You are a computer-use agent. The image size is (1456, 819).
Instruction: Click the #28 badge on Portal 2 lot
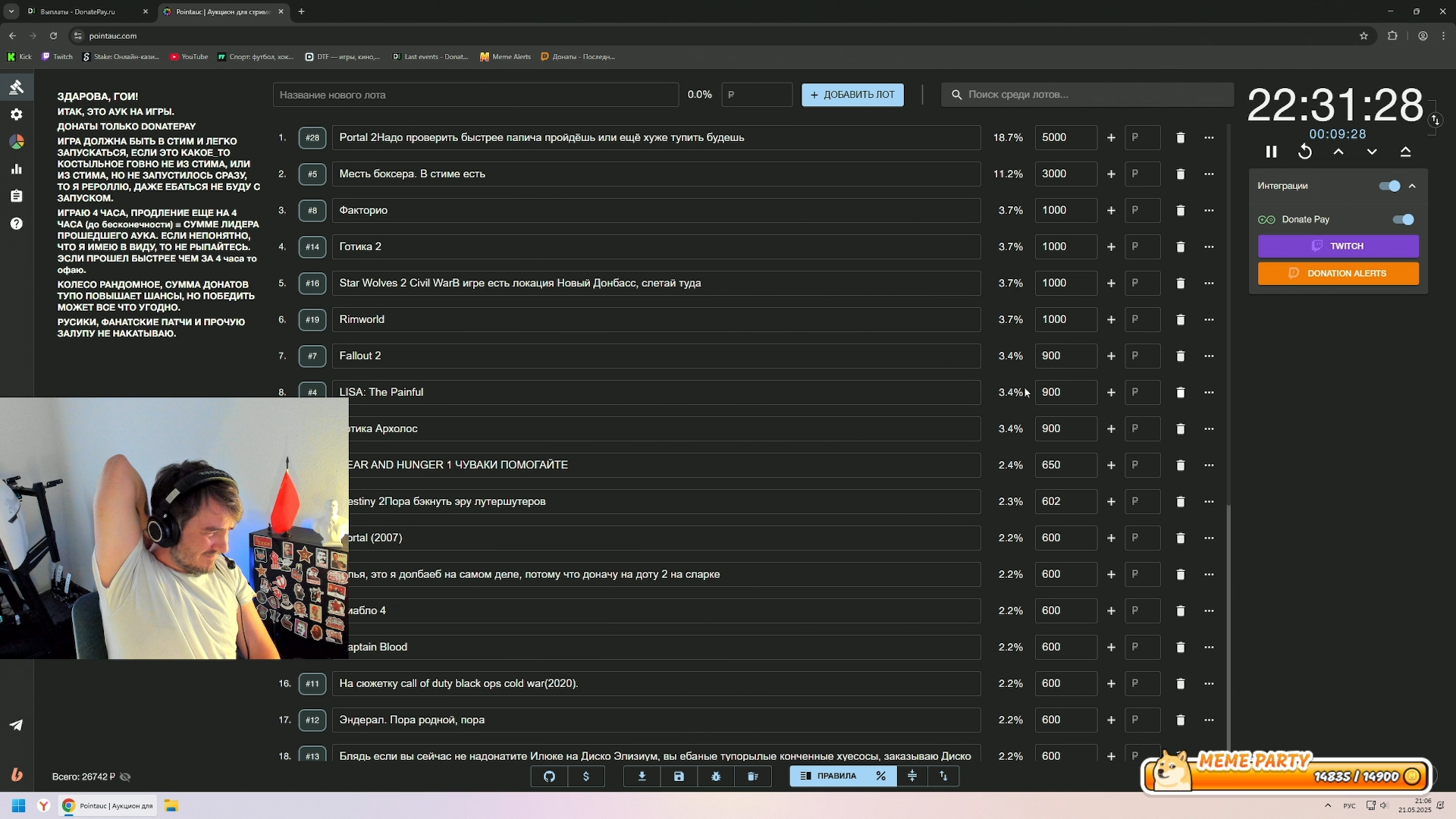tap(312, 137)
